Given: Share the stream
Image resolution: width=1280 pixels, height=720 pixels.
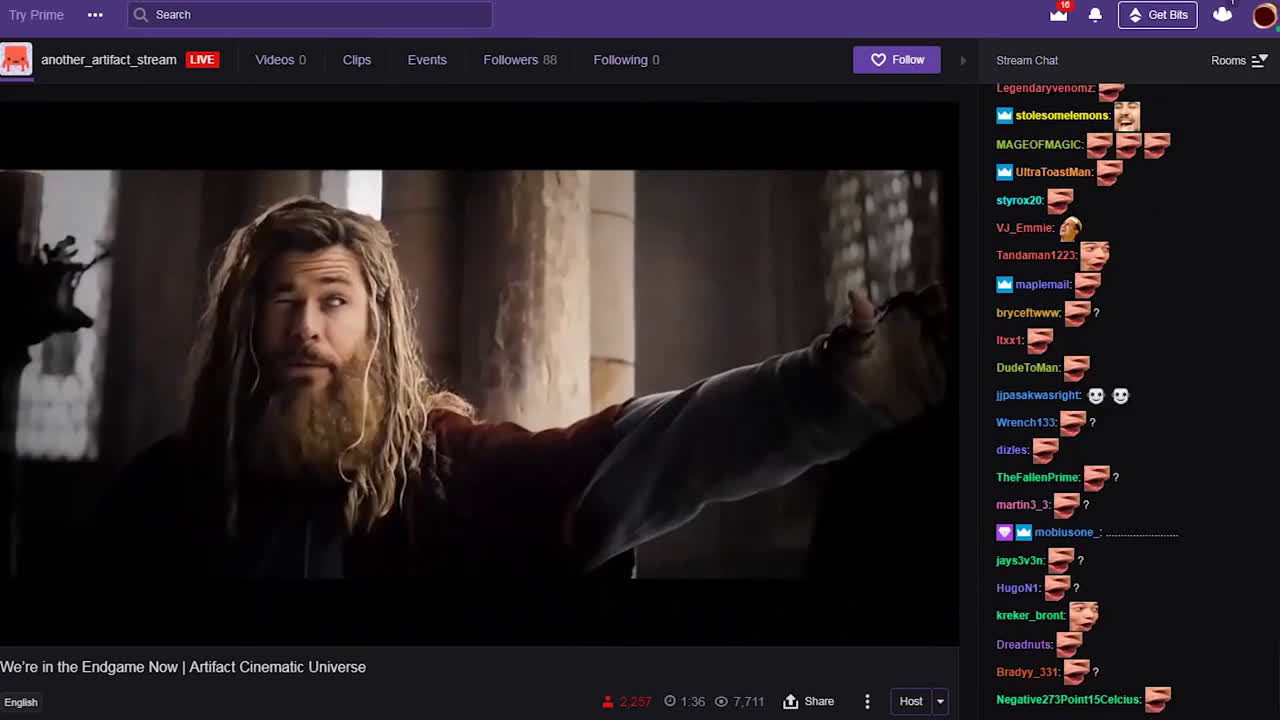Looking at the screenshot, I should (808, 701).
